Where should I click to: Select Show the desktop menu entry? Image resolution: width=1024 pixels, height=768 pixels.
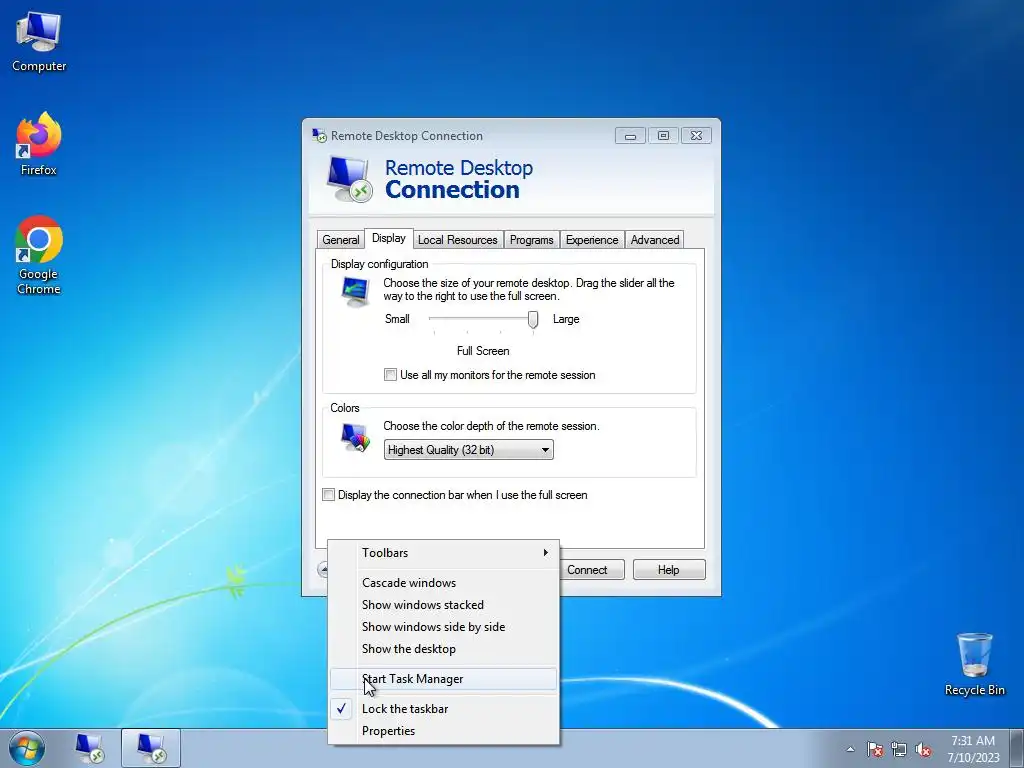click(x=443, y=649)
